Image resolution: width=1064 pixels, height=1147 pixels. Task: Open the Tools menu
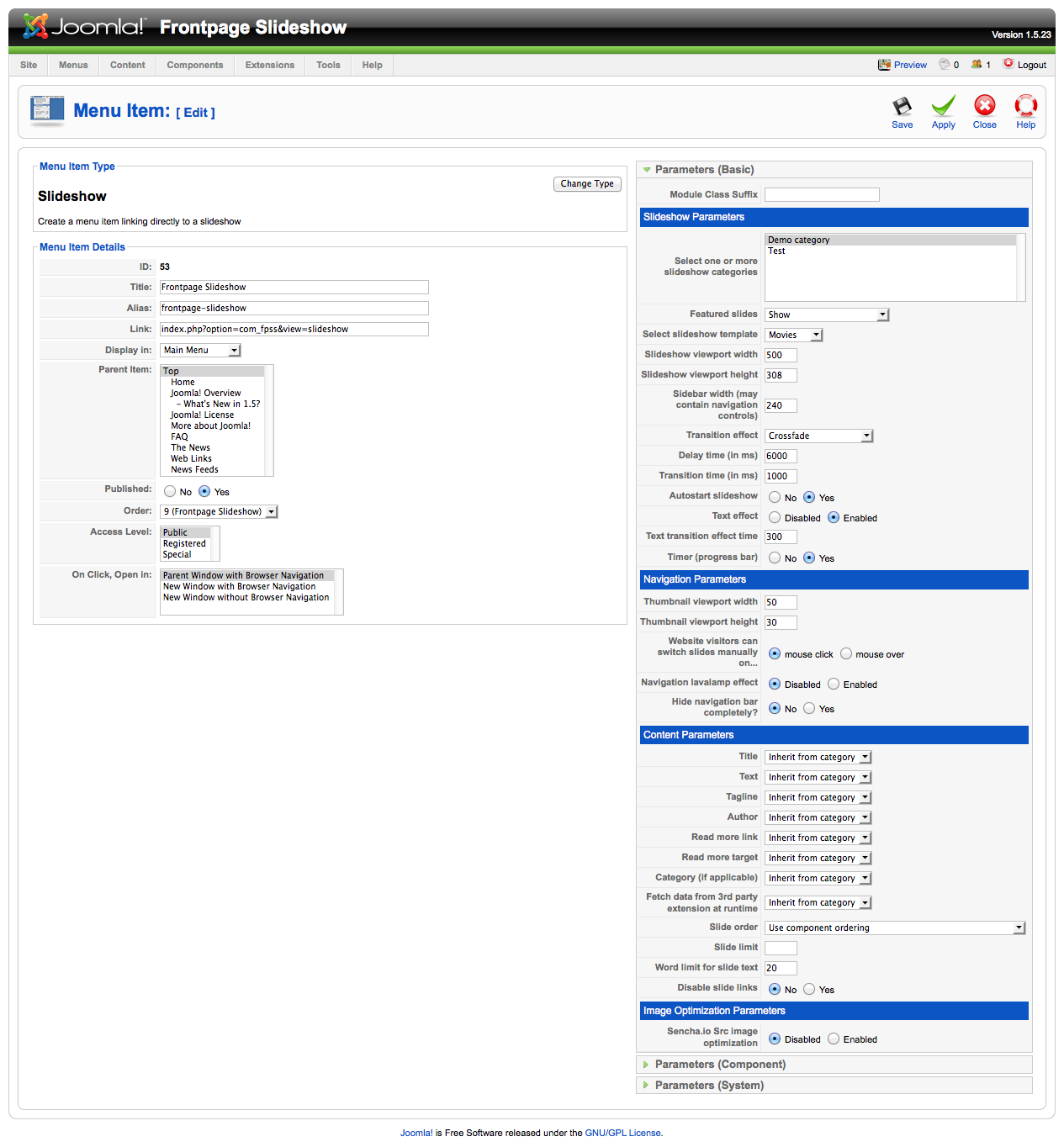click(328, 66)
